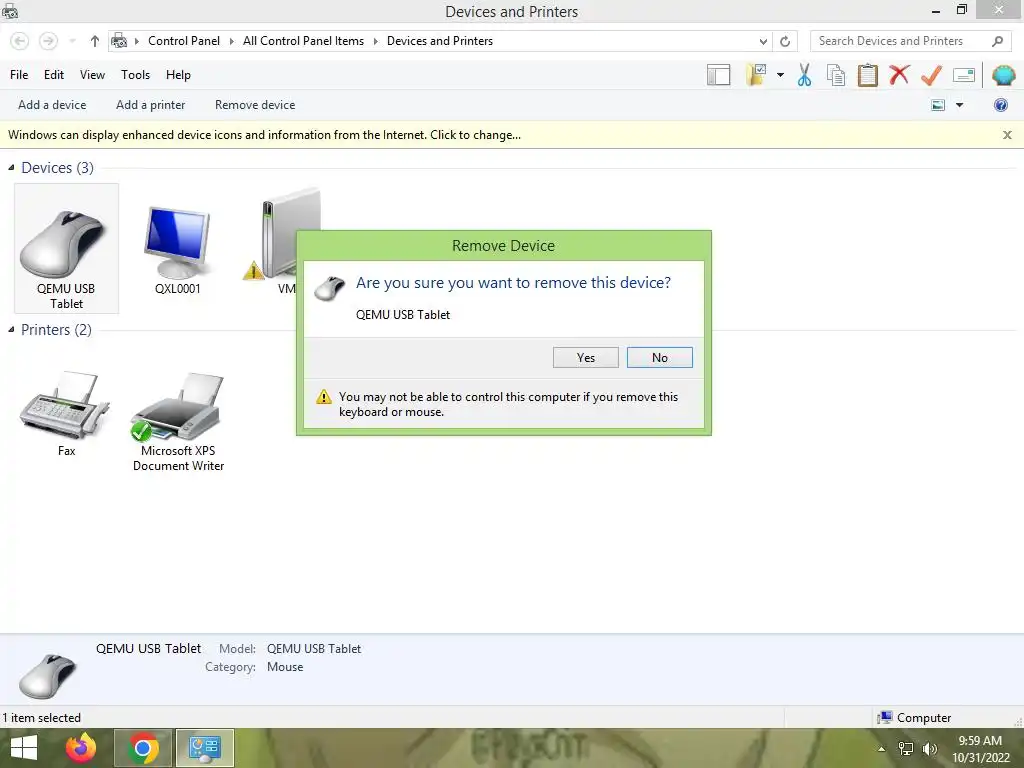
Task: Click the Paste clipboard toolbar icon
Action: point(867,75)
